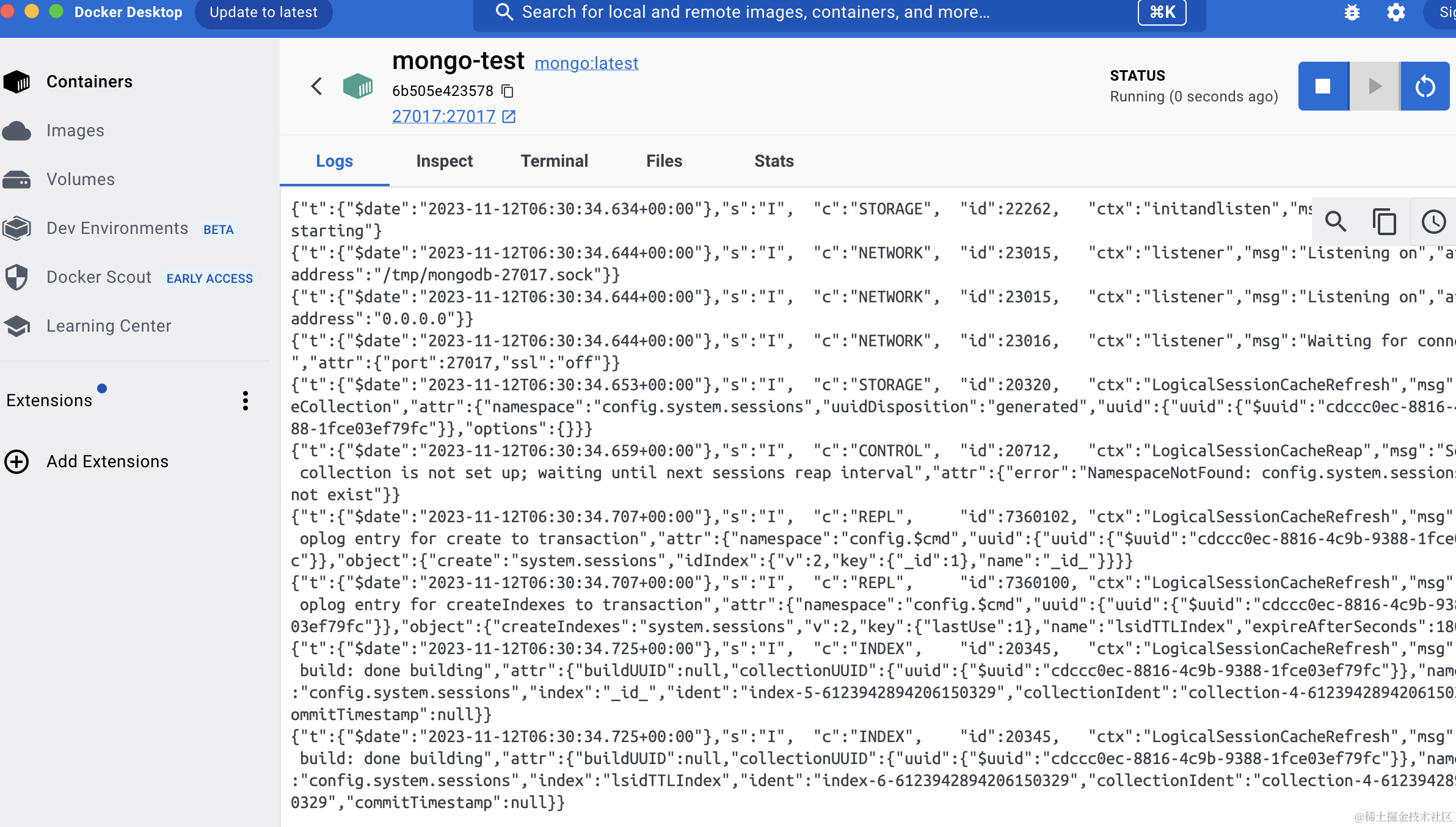
Task: Open Docker Desktop settings gear
Action: point(1396,12)
